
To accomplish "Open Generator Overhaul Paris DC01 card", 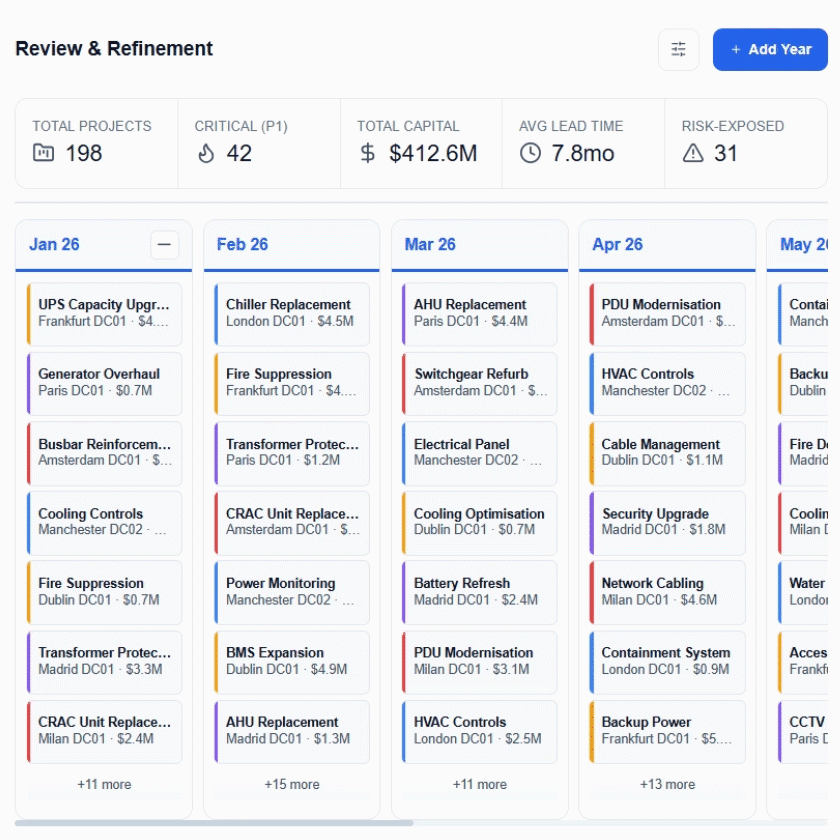I will click(x=104, y=382).
